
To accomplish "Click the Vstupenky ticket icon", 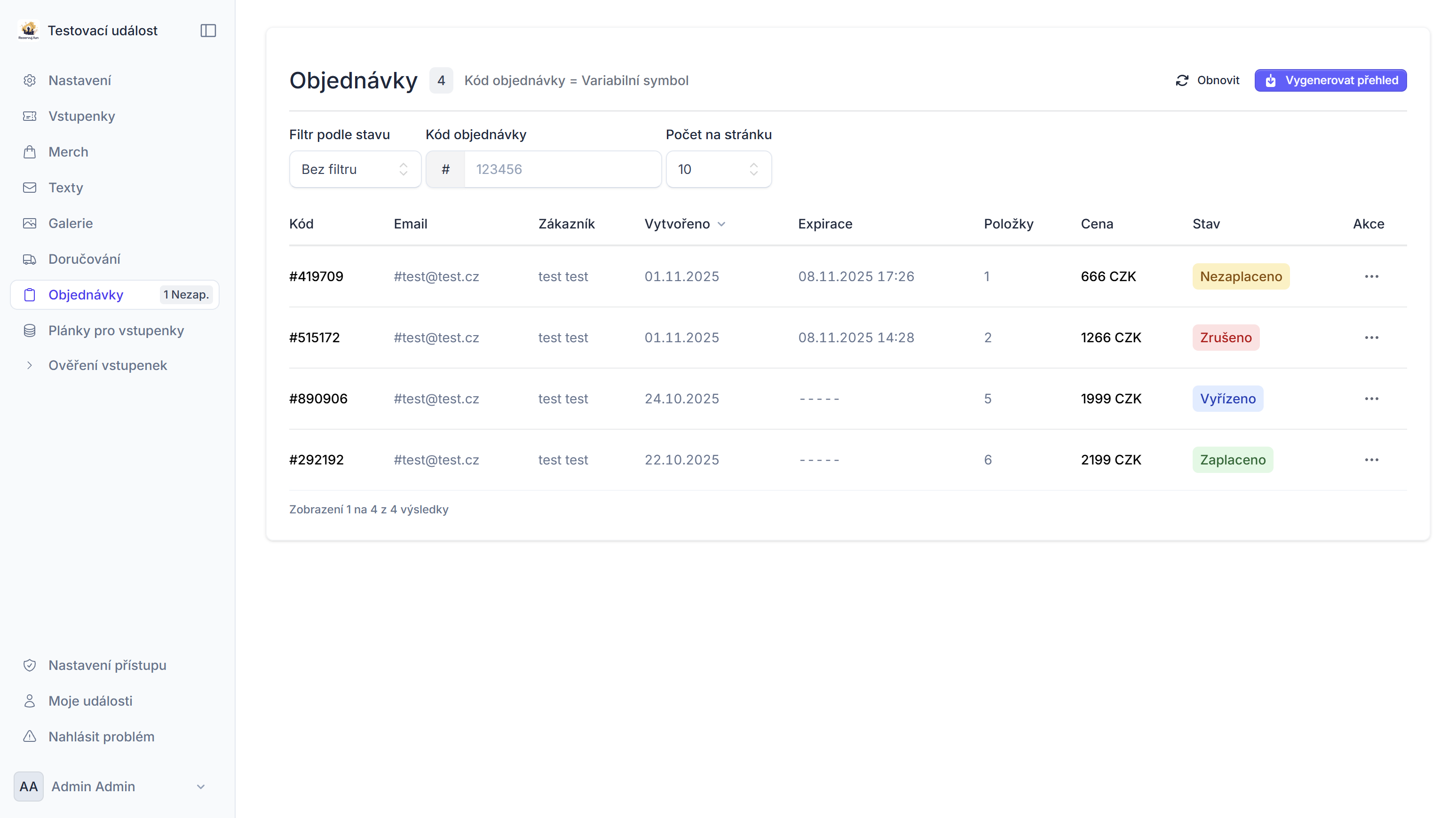I will [29, 116].
